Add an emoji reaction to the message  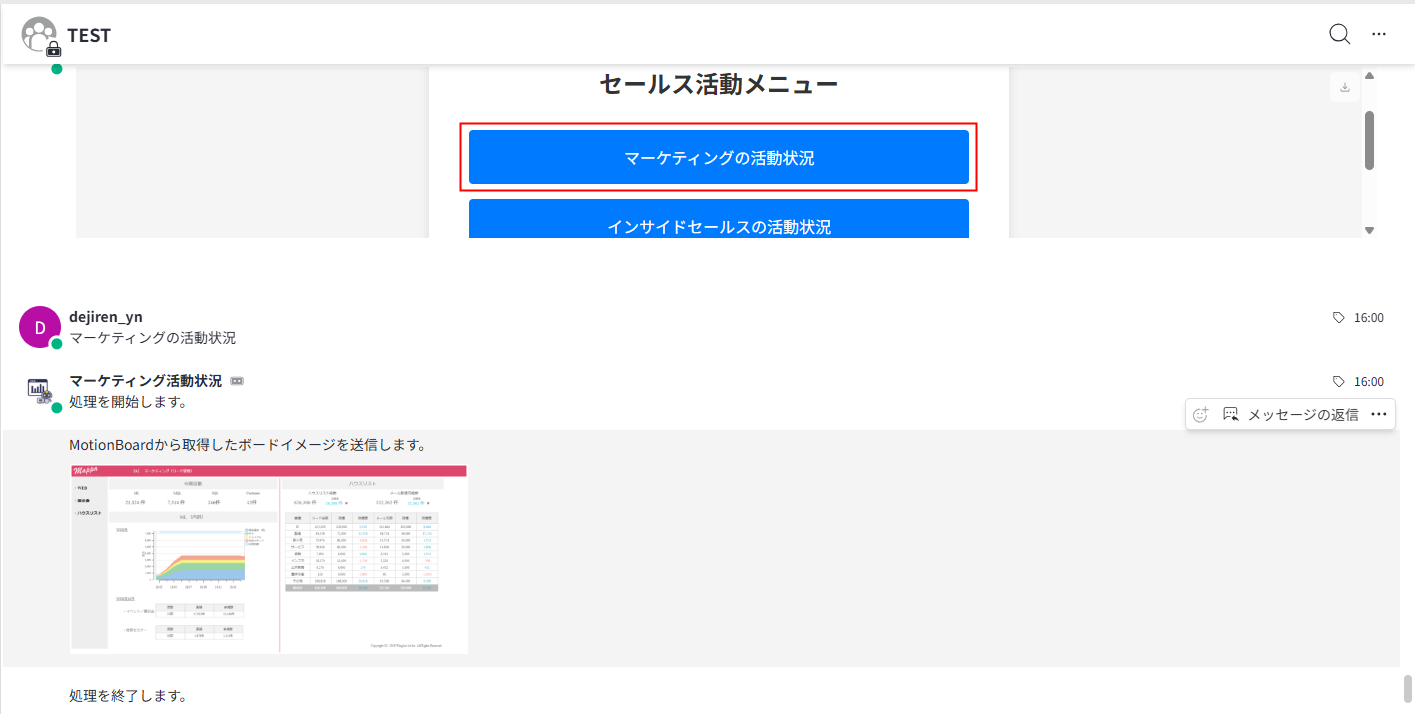point(1202,414)
